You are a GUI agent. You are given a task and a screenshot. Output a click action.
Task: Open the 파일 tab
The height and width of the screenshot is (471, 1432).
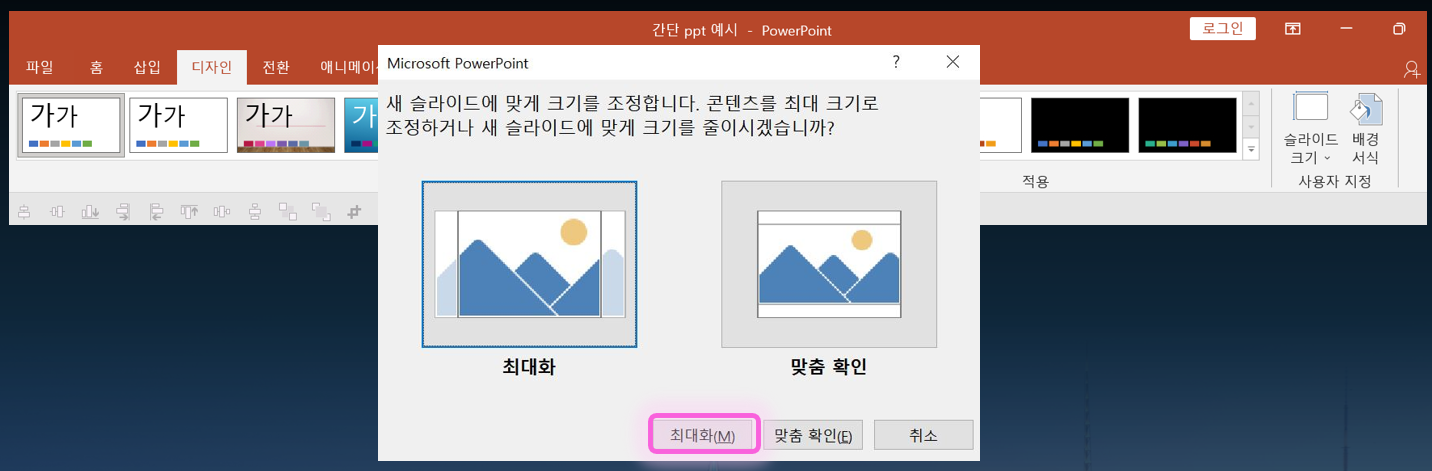click(40, 67)
